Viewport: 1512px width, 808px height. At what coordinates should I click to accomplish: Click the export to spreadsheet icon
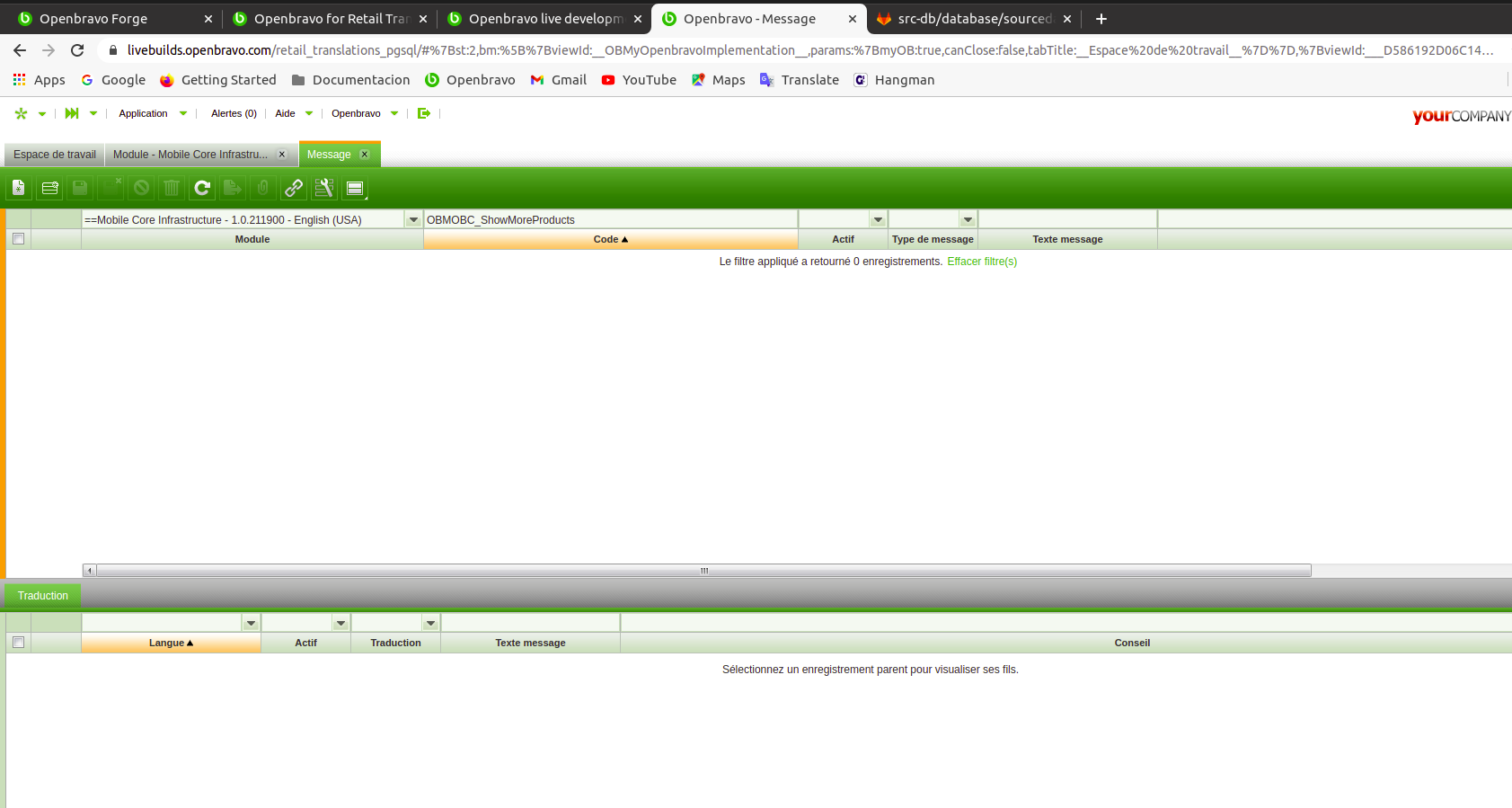233,188
